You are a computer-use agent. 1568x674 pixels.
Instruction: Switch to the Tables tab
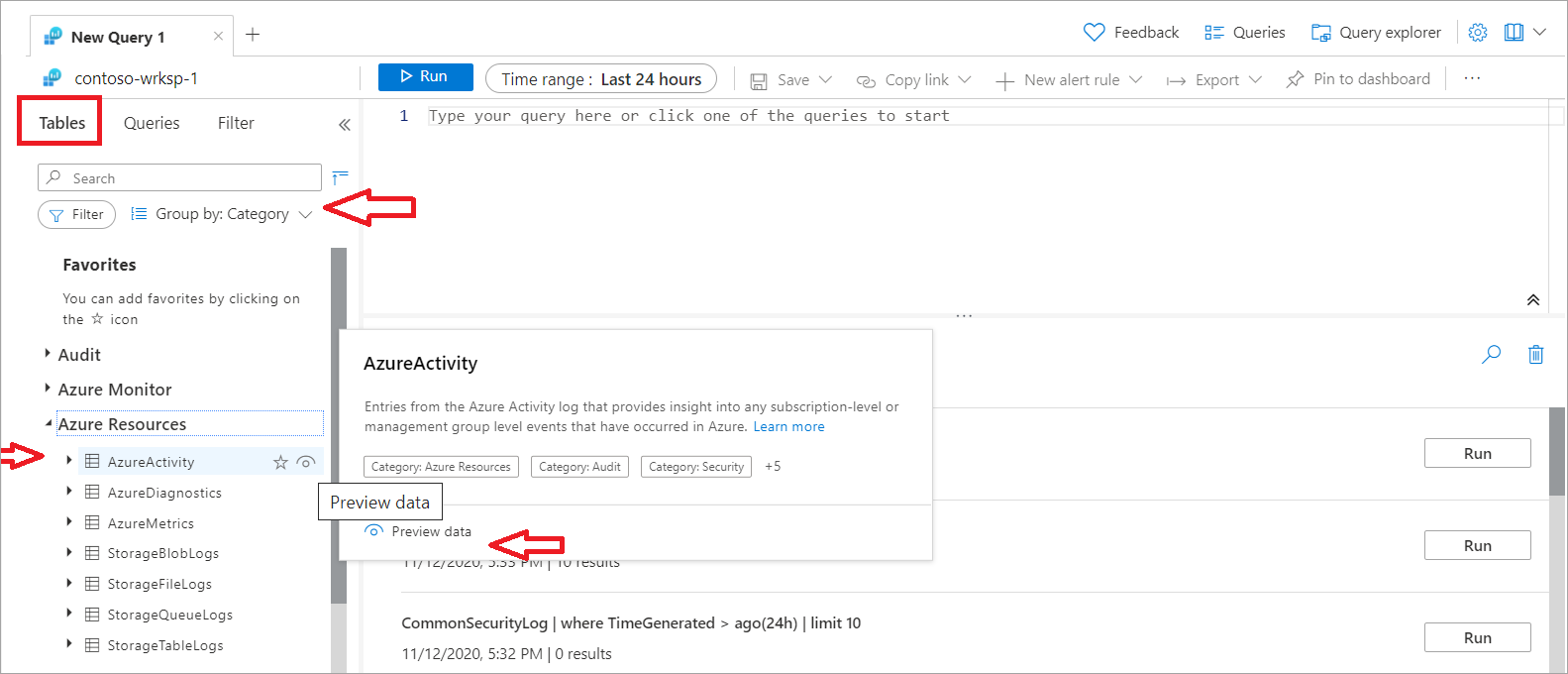coord(62,123)
